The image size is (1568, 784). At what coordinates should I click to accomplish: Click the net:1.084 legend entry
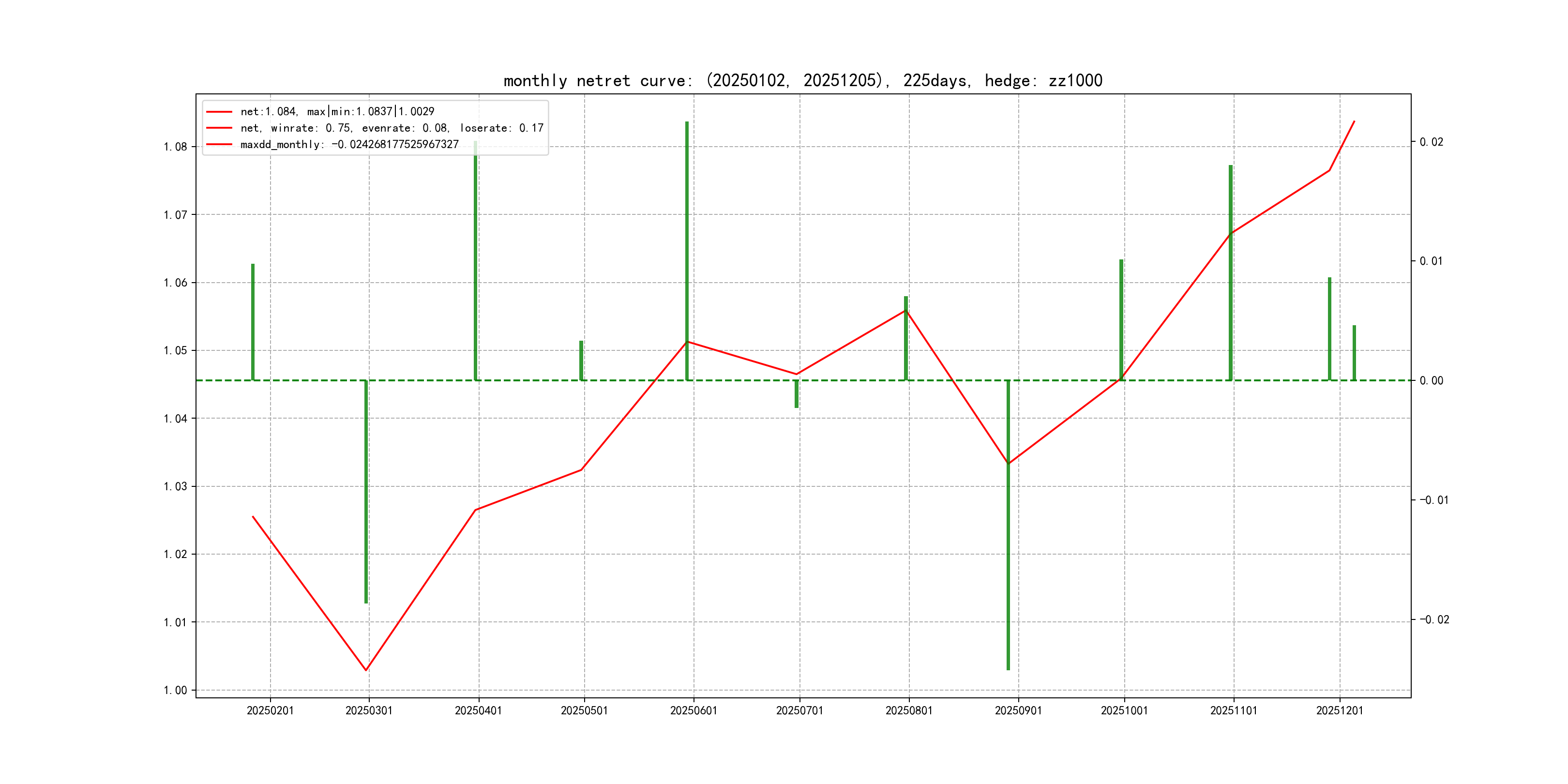click(337, 111)
